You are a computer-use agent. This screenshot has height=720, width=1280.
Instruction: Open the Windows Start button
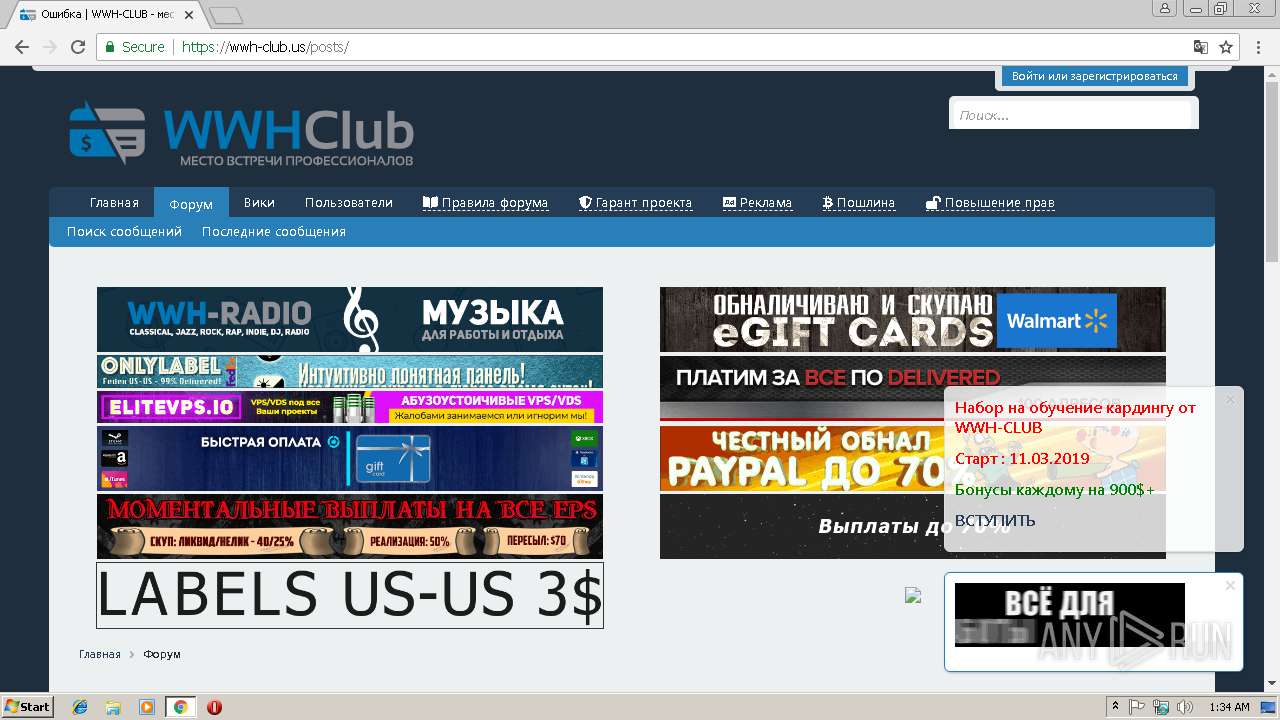(x=27, y=706)
